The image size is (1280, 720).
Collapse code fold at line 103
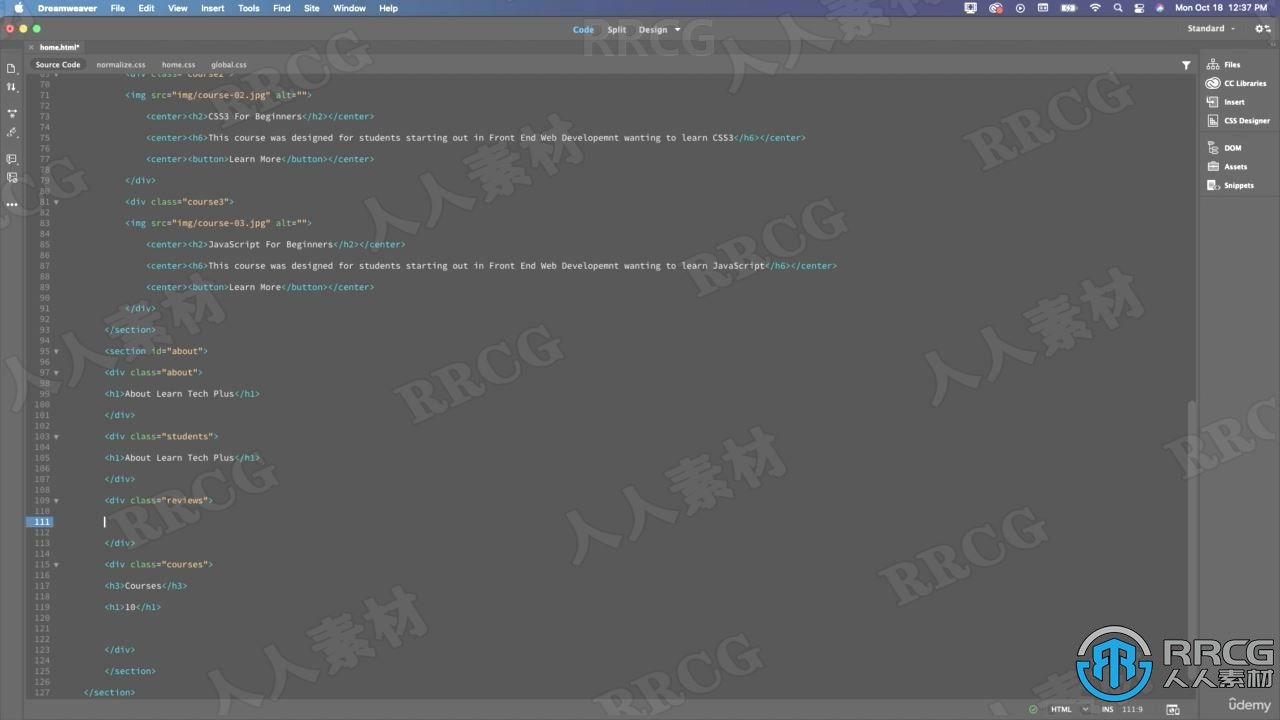56,436
